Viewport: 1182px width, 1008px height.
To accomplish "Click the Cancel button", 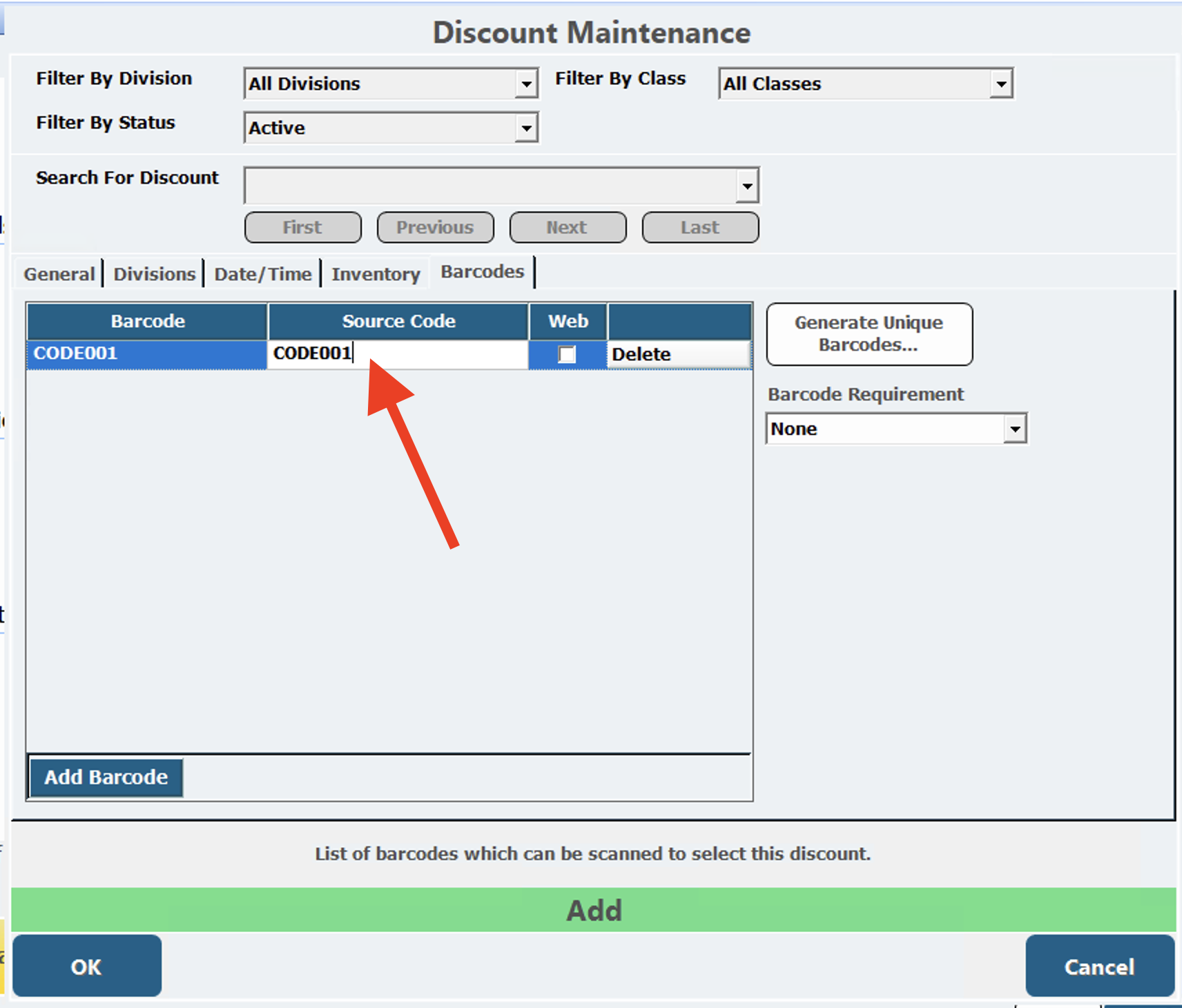I will coord(1100,966).
